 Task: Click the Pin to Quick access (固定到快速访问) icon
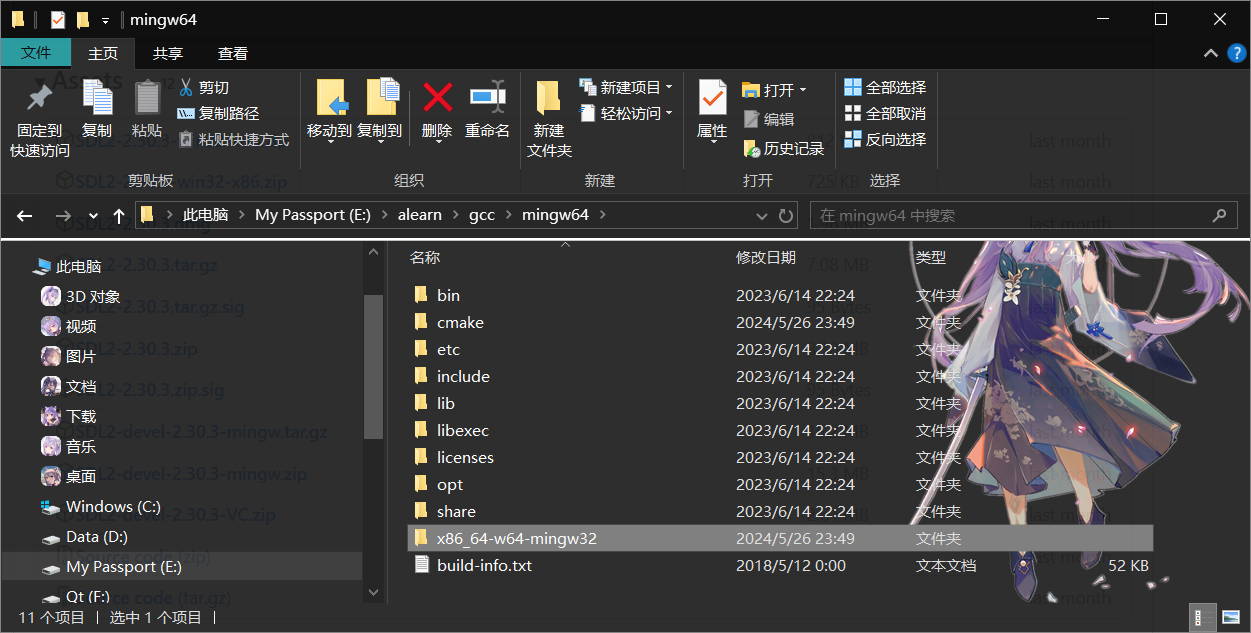[x=39, y=98]
